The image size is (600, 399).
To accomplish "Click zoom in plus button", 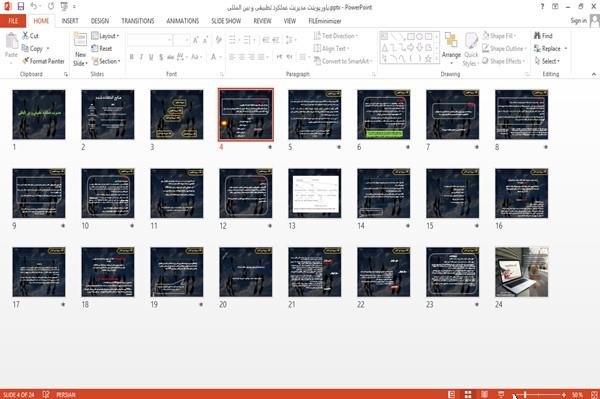I will point(564,394).
